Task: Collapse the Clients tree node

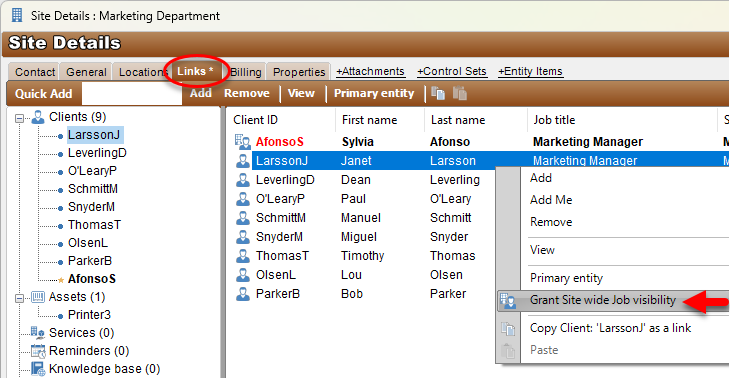Action: tap(20, 118)
